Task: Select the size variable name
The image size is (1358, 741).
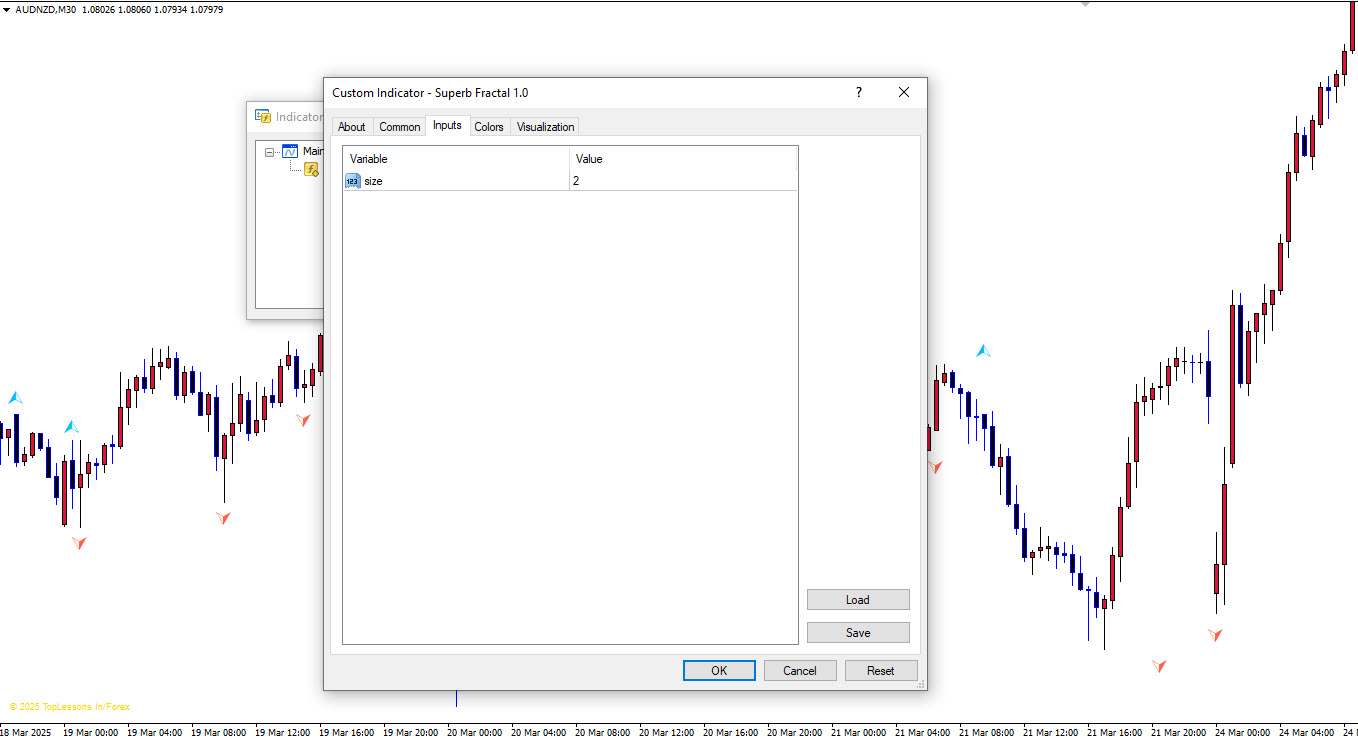Action: [373, 181]
